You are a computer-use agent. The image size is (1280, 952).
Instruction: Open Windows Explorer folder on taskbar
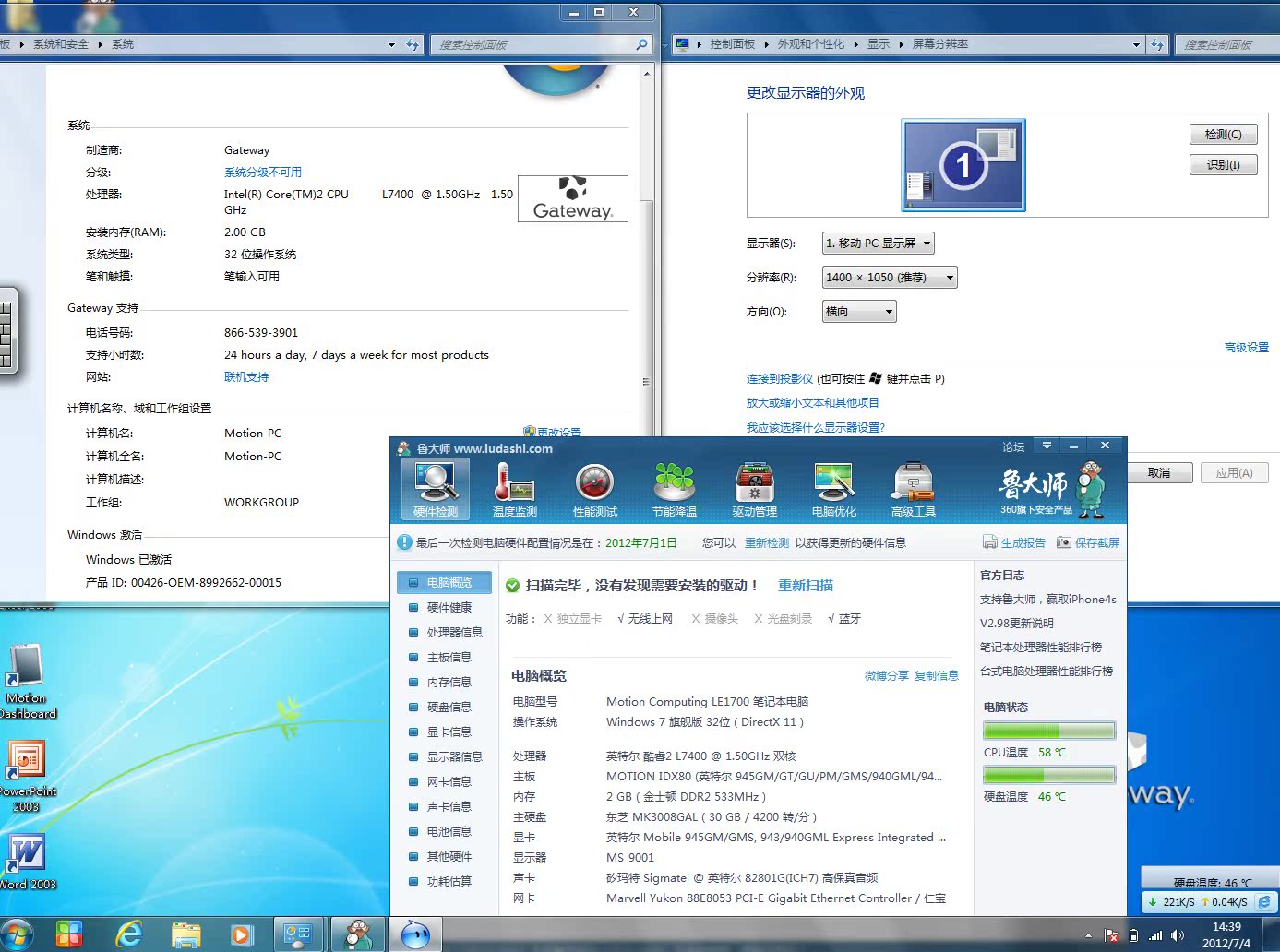(x=185, y=934)
